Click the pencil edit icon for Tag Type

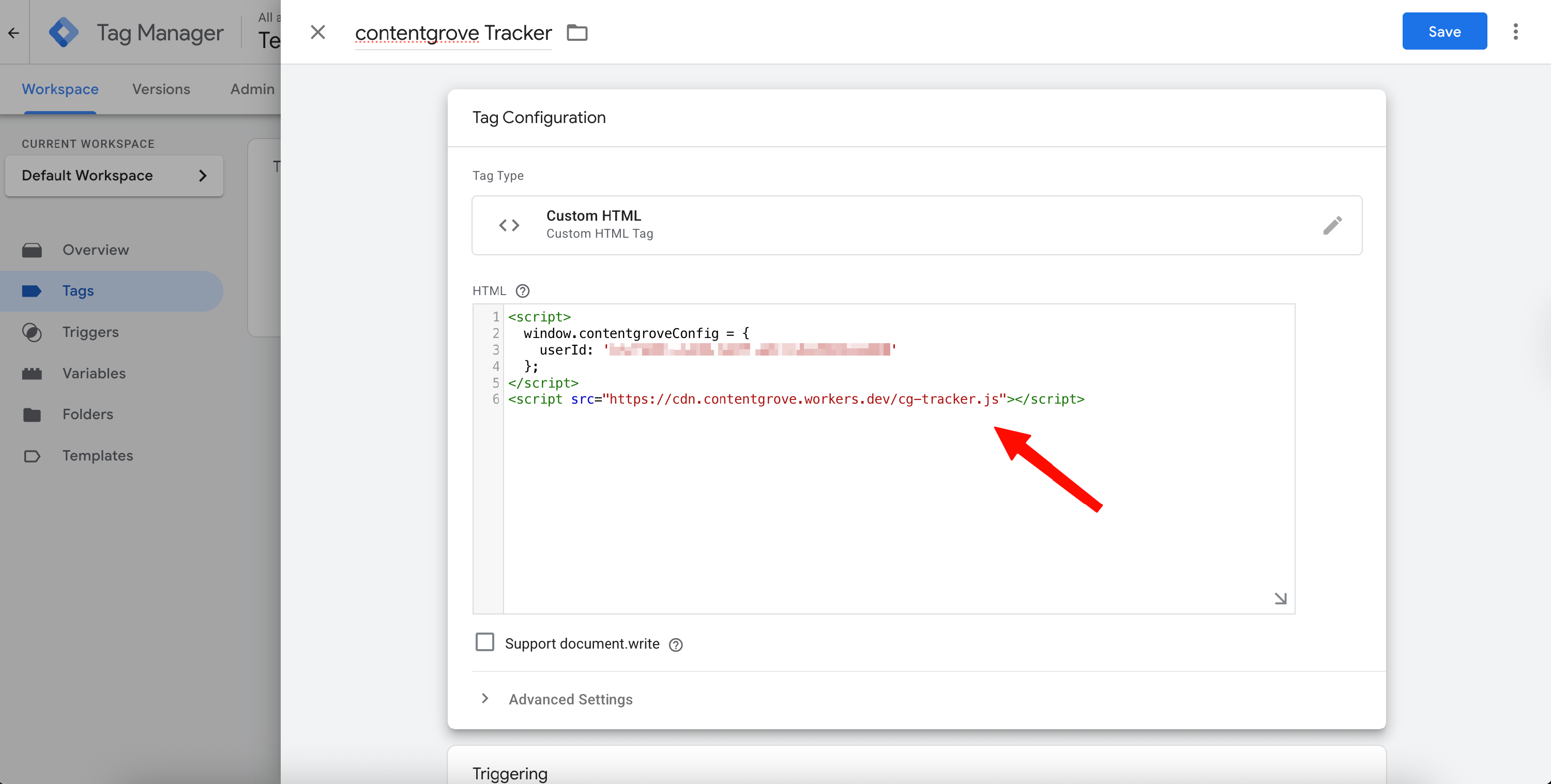(x=1332, y=225)
